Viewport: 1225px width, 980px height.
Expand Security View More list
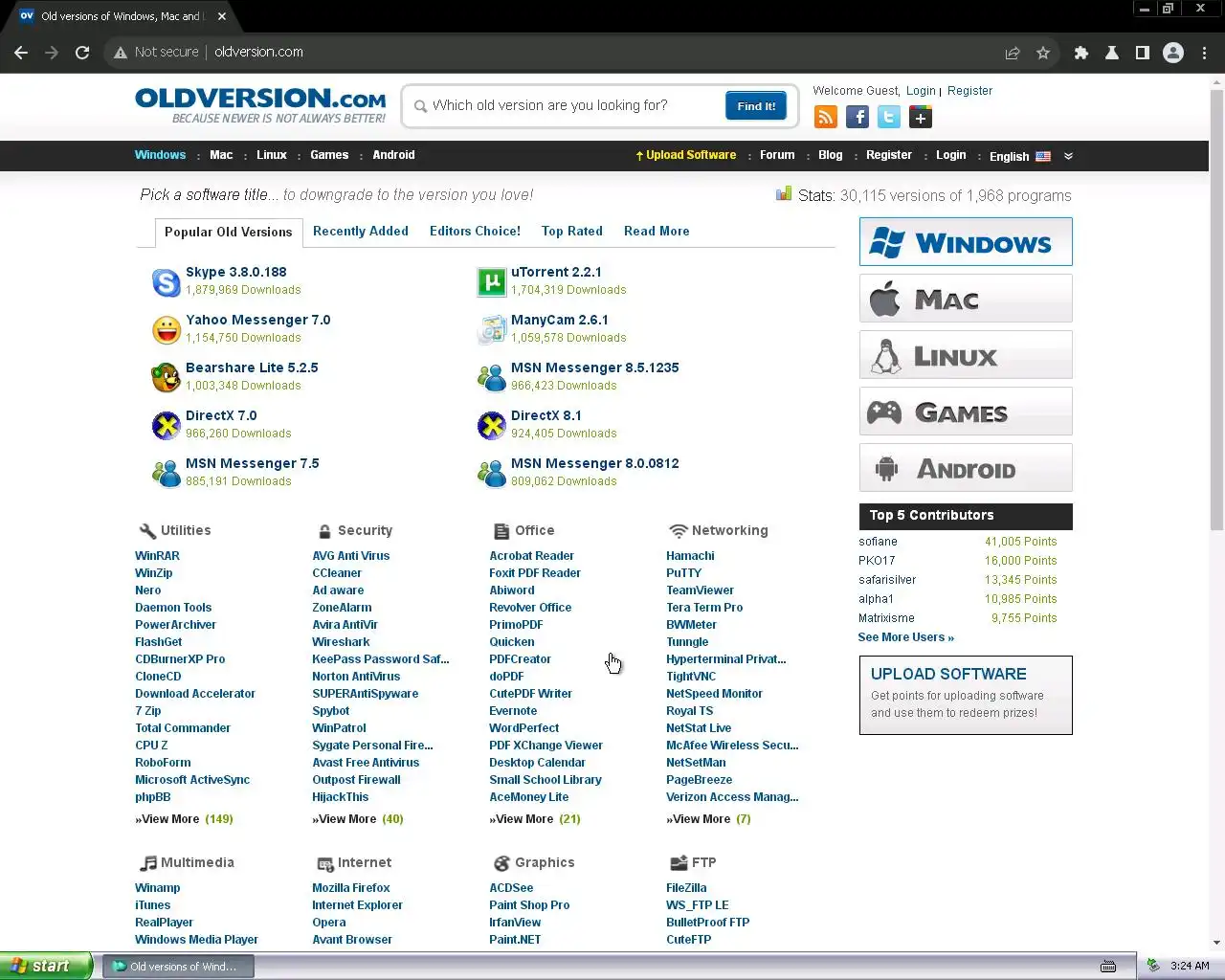pos(358,819)
